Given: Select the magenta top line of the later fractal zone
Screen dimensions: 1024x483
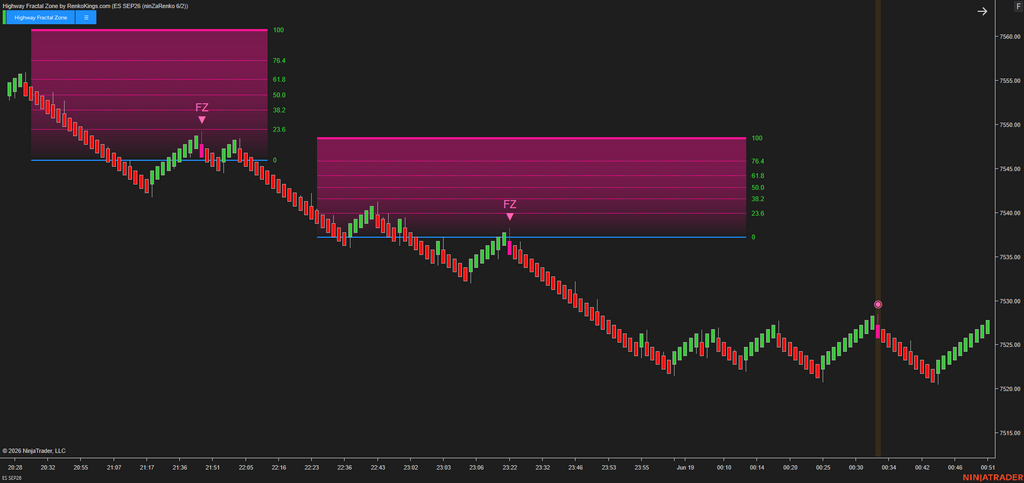Looking at the screenshot, I should 531,138.
